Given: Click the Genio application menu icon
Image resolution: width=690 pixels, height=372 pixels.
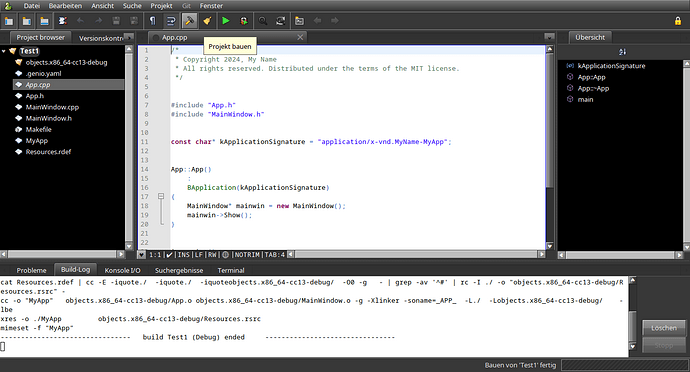Looking at the screenshot, I should [7, 6].
